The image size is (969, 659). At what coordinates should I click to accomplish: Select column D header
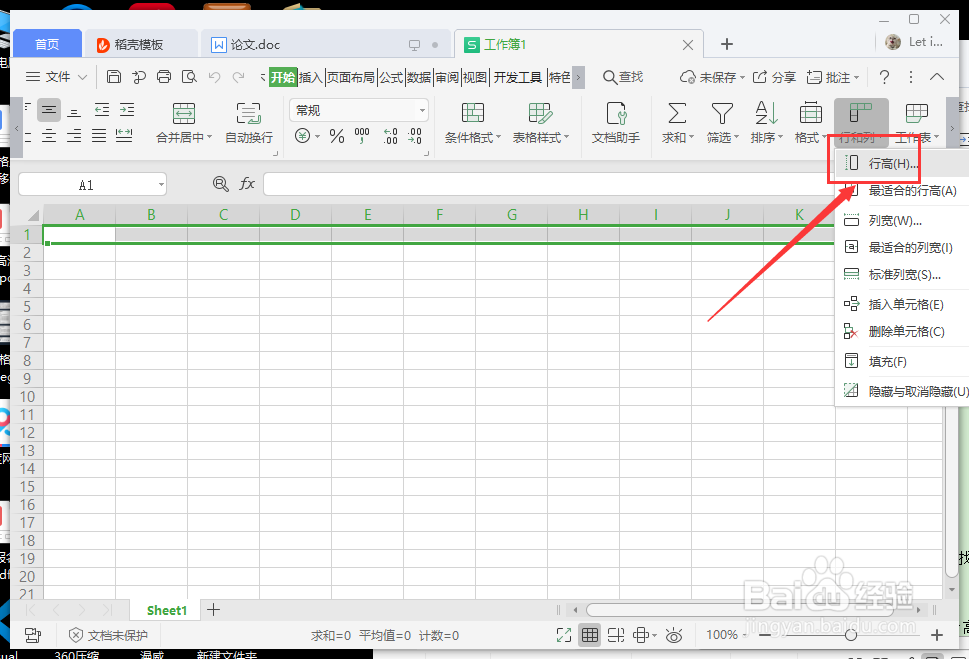point(295,215)
